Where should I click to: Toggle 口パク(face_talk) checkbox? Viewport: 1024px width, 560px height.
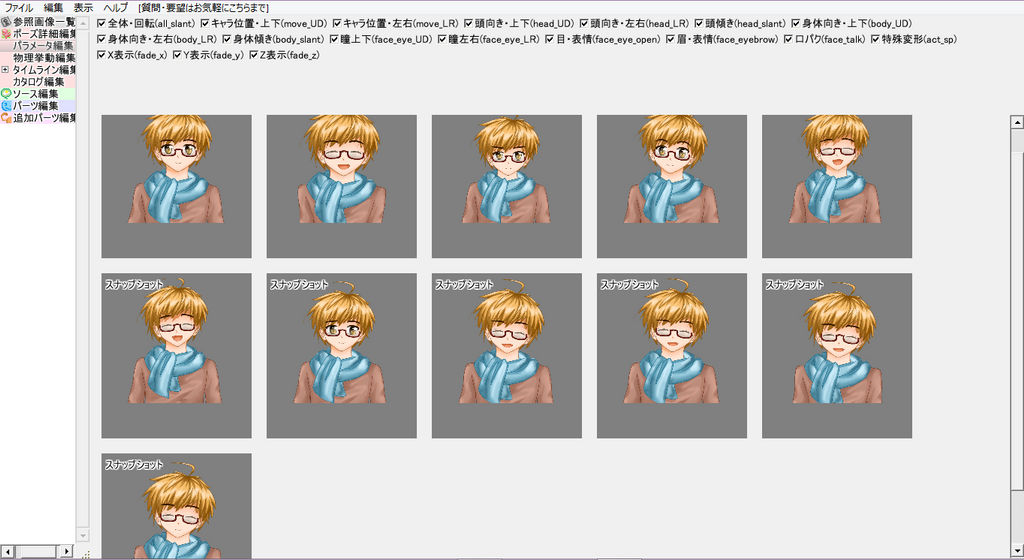click(788, 39)
